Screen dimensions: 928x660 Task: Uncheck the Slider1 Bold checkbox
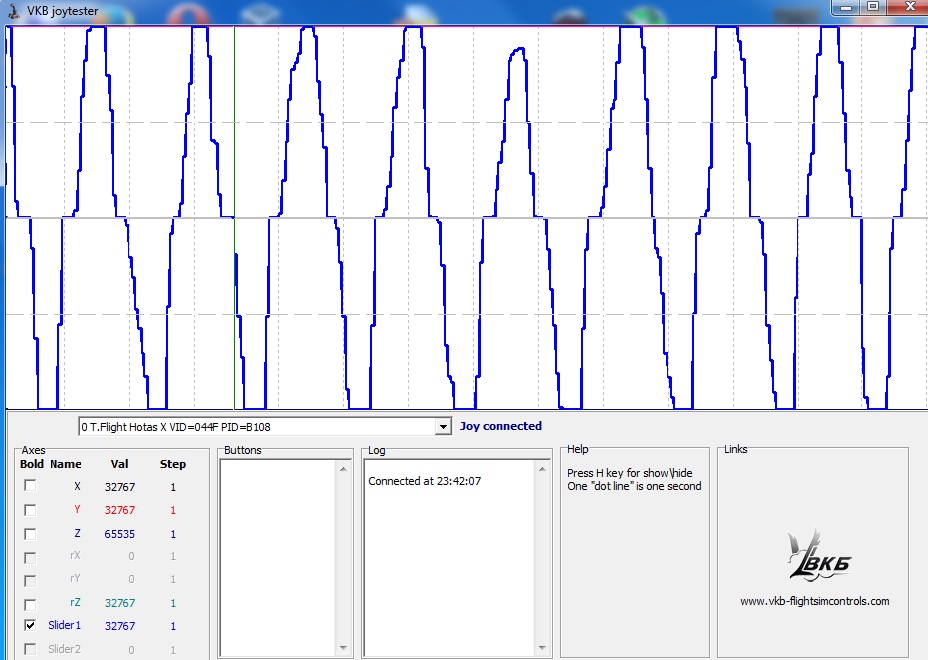[x=30, y=626]
